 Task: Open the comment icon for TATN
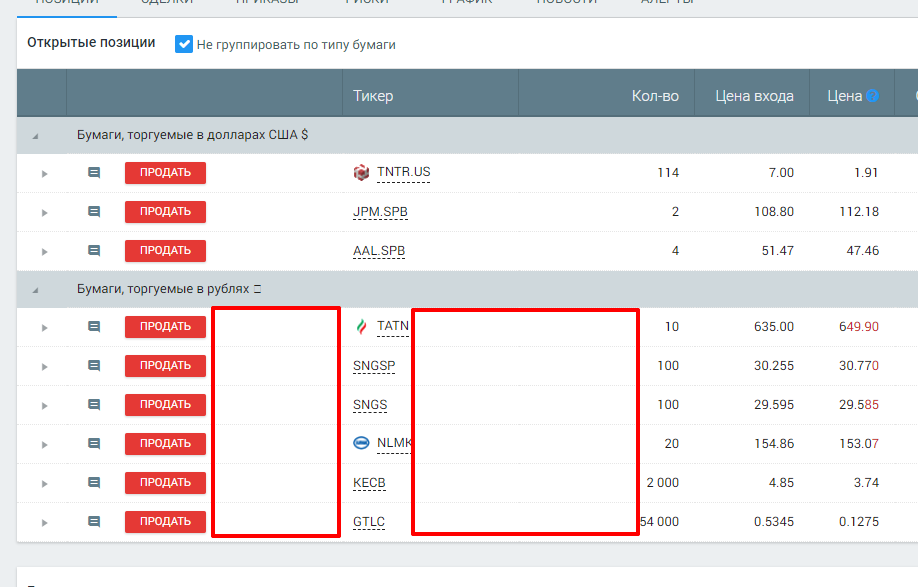pos(94,327)
